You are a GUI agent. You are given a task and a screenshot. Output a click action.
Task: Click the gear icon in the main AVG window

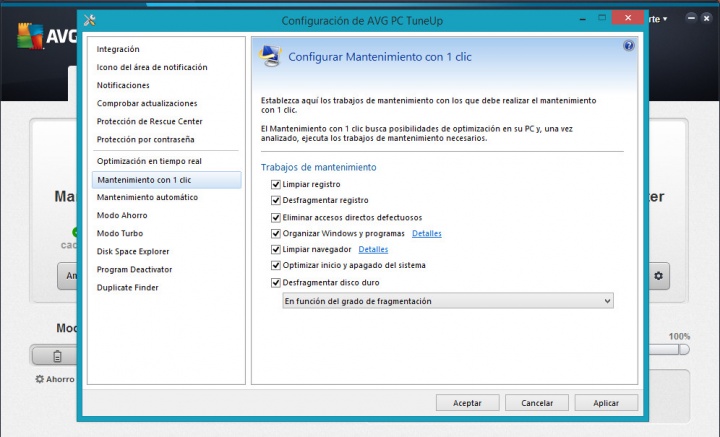658,276
